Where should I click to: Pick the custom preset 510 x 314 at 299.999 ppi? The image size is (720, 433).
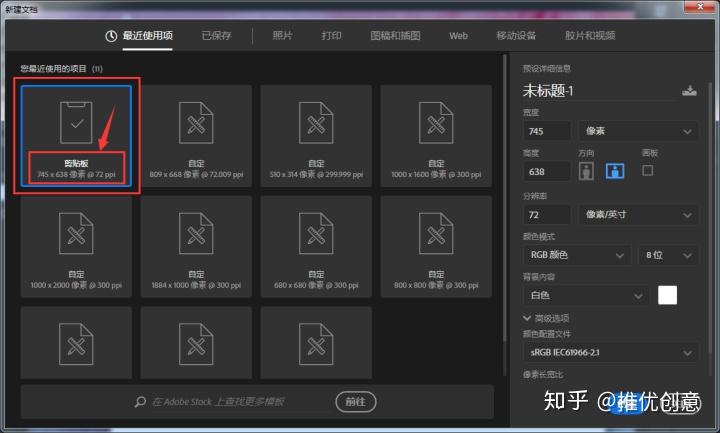pos(316,136)
